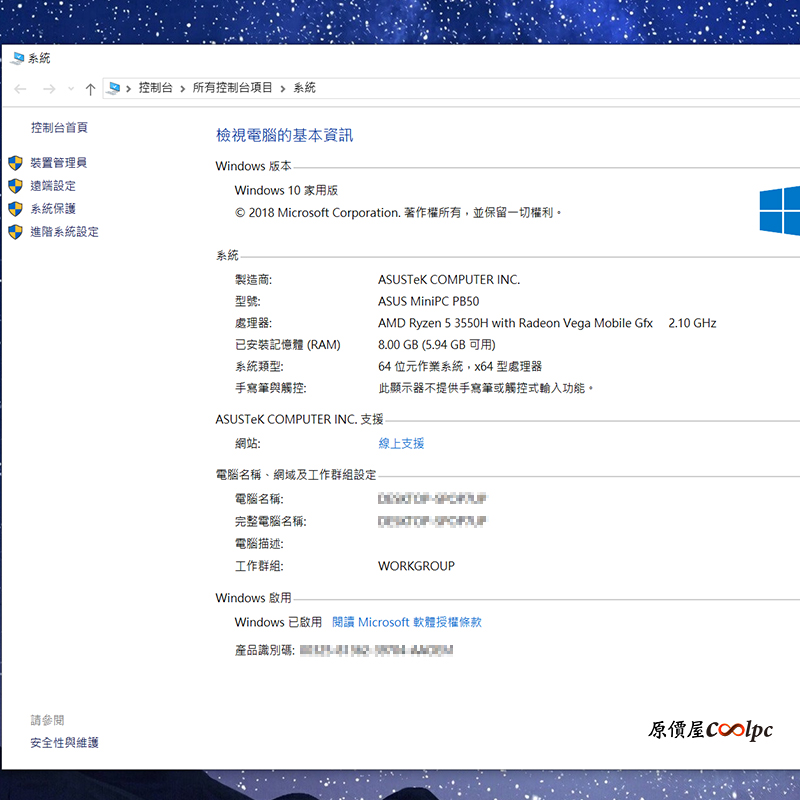Open 閱讀 Microsoft 軟體授權條款 link
800x800 pixels.
point(407,622)
